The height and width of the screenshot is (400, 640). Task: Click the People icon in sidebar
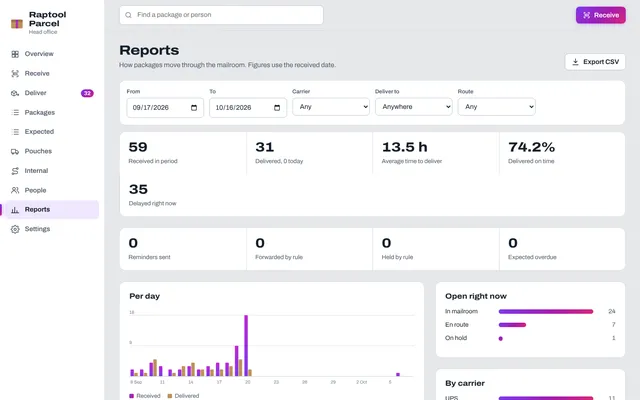15,190
